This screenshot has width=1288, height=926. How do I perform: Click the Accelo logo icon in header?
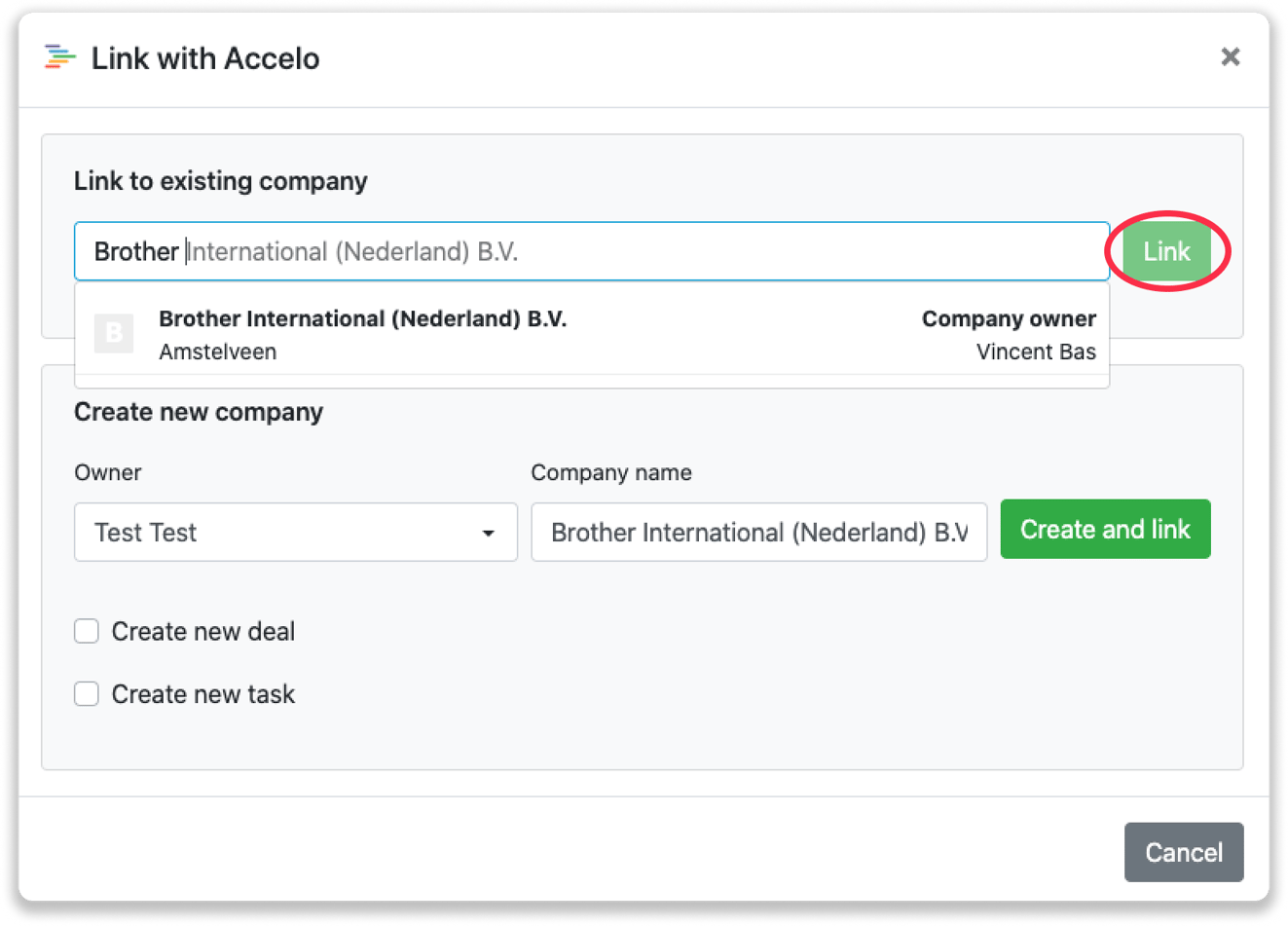59,57
